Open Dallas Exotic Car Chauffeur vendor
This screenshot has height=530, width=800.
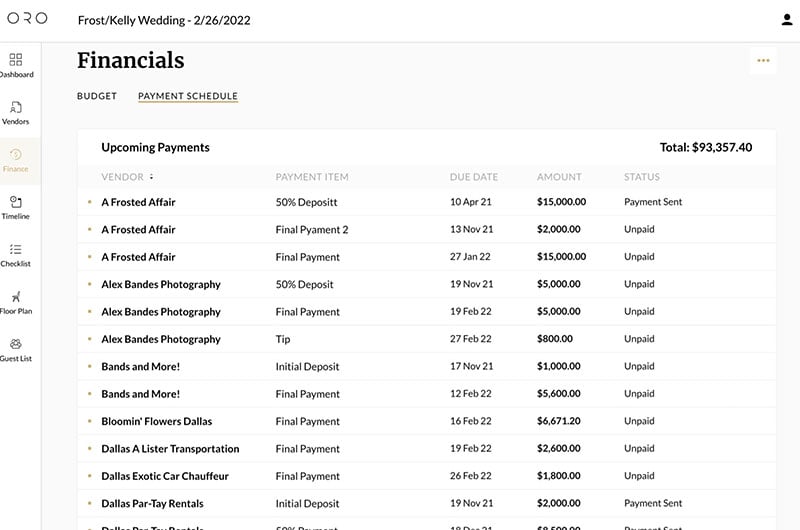pos(165,476)
